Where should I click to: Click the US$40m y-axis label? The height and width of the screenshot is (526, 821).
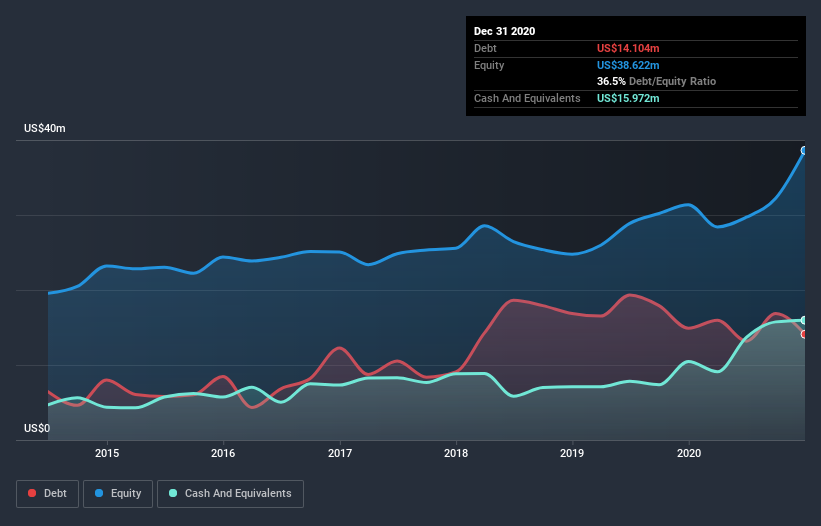point(45,128)
